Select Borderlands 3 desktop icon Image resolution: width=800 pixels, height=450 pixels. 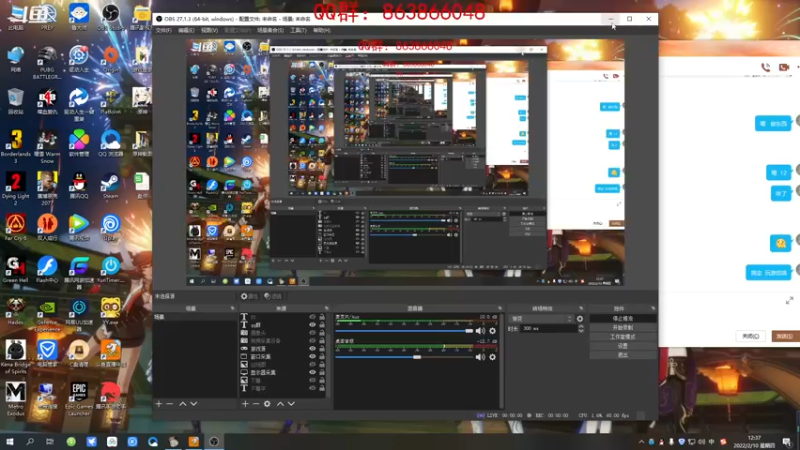pyautogui.click(x=16, y=146)
